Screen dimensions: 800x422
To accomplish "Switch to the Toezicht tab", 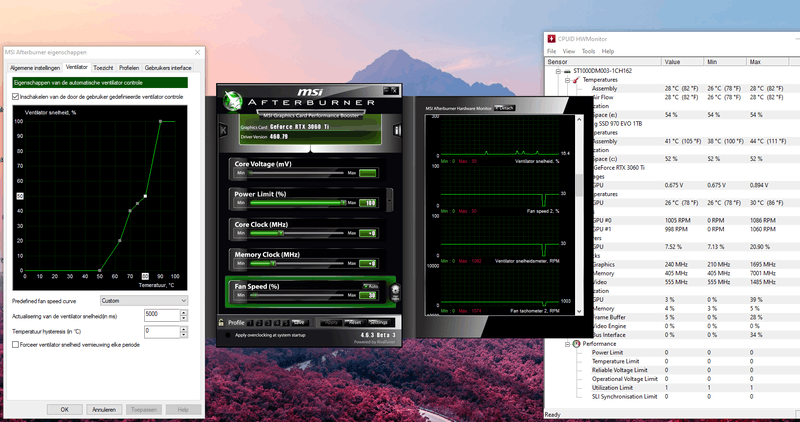I will point(103,68).
